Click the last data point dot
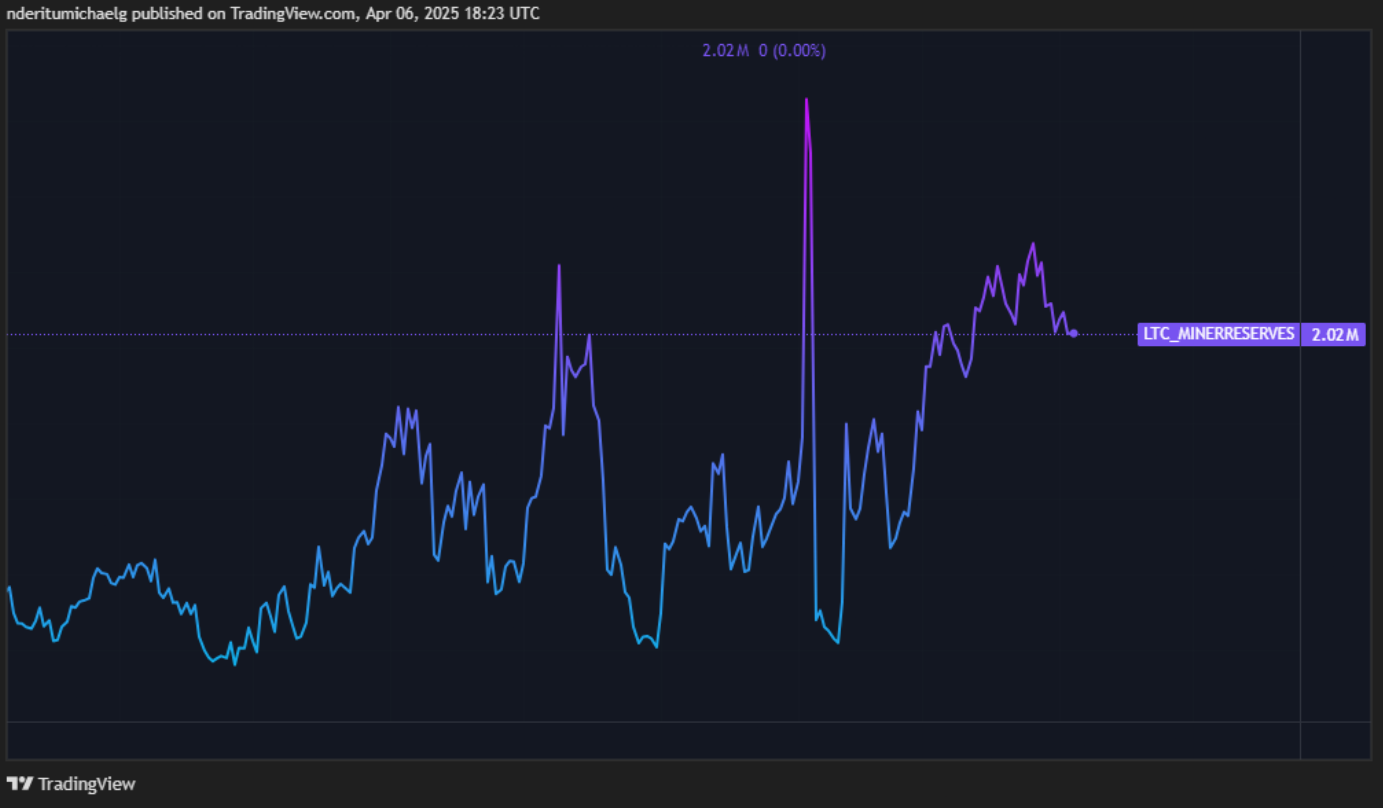This screenshot has height=808, width=1383. tap(1074, 333)
